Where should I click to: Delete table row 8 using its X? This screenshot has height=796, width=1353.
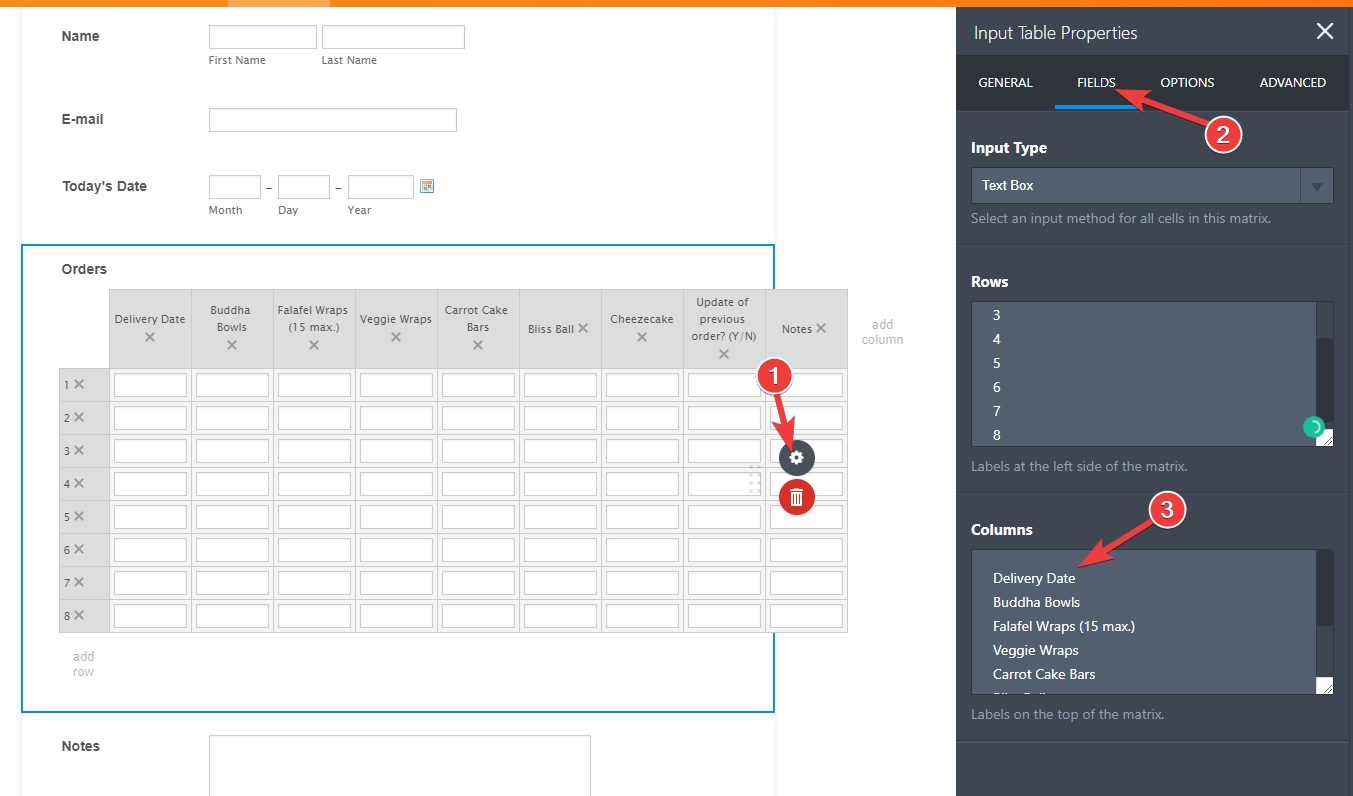(77, 615)
